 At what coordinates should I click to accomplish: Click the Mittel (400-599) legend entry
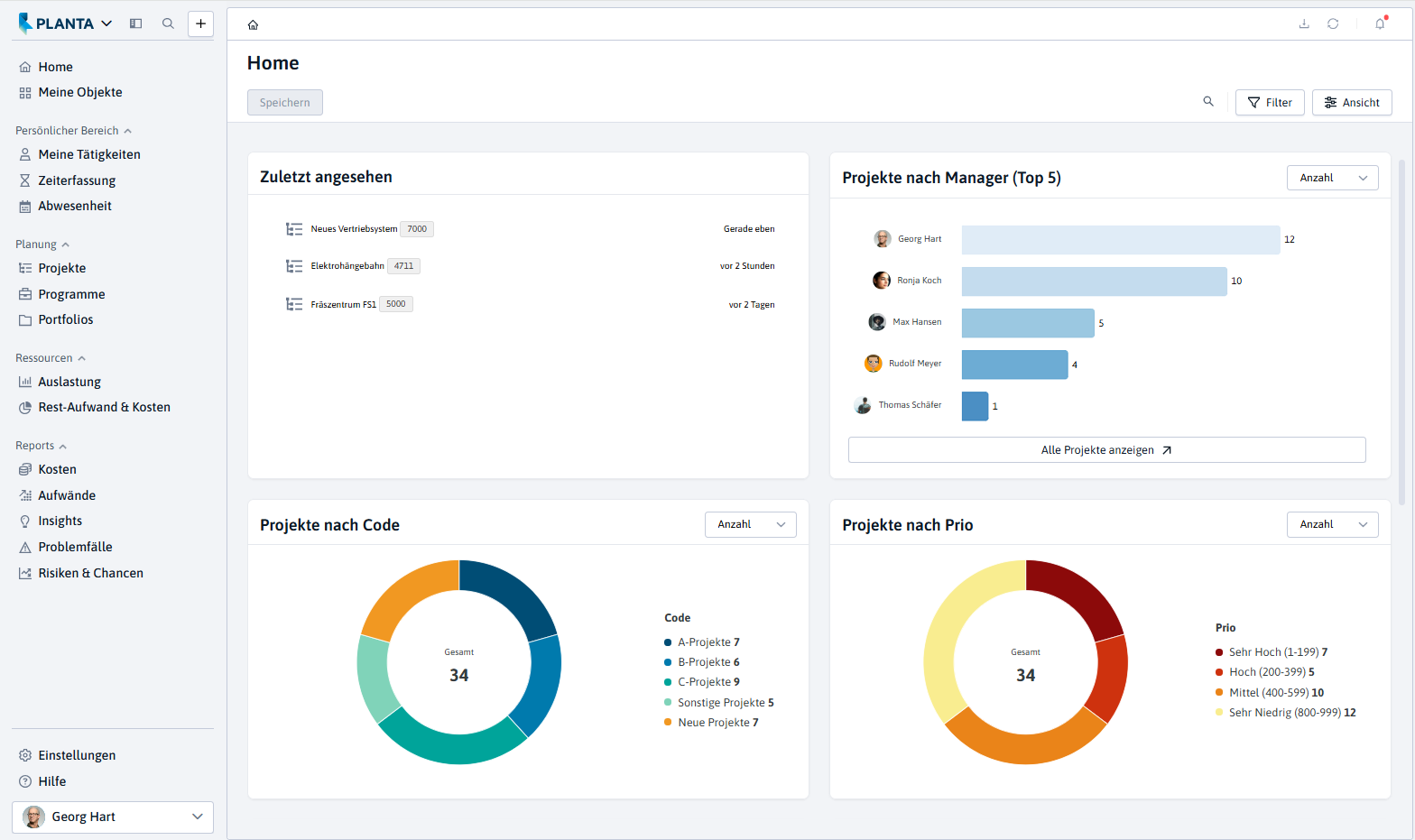pyautogui.click(x=1270, y=693)
